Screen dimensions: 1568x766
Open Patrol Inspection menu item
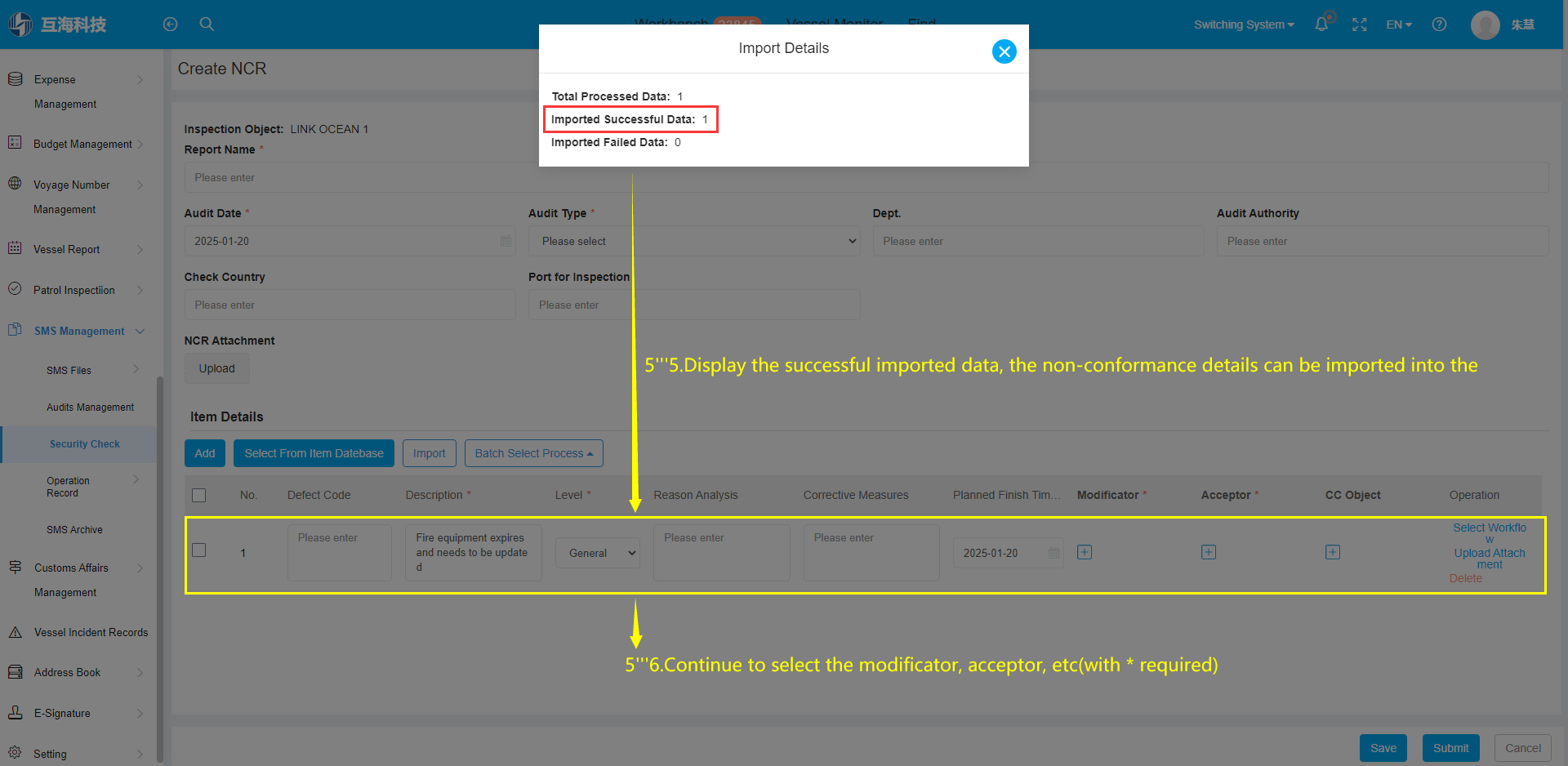[x=74, y=290]
